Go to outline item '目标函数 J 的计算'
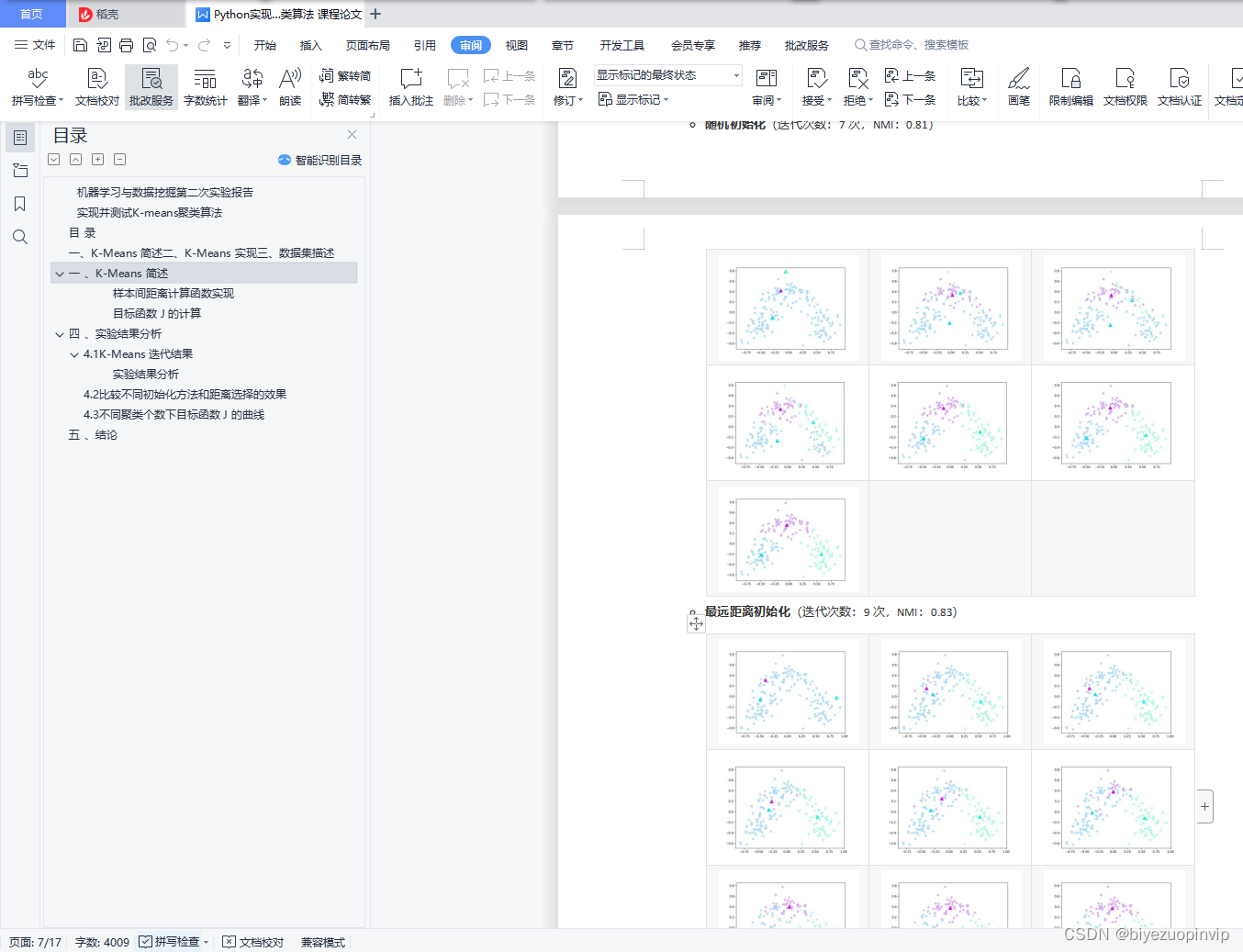The image size is (1243, 952). pos(157,314)
